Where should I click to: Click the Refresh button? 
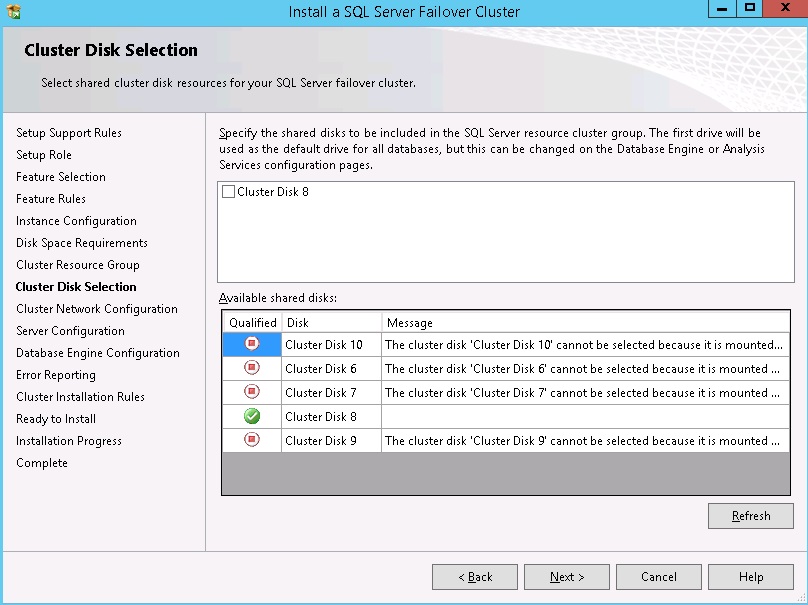tap(751, 516)
